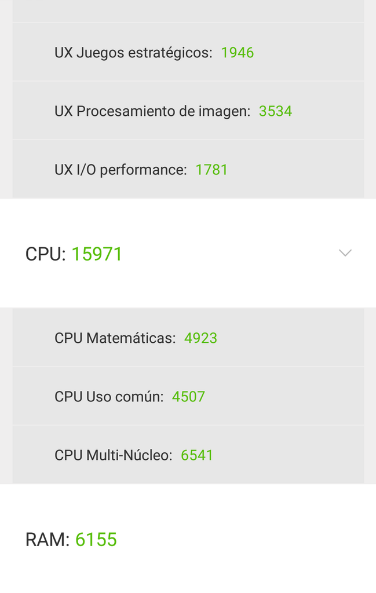
Task: Collapse the CPU section using the chevron
Action: tap(345, 253)
